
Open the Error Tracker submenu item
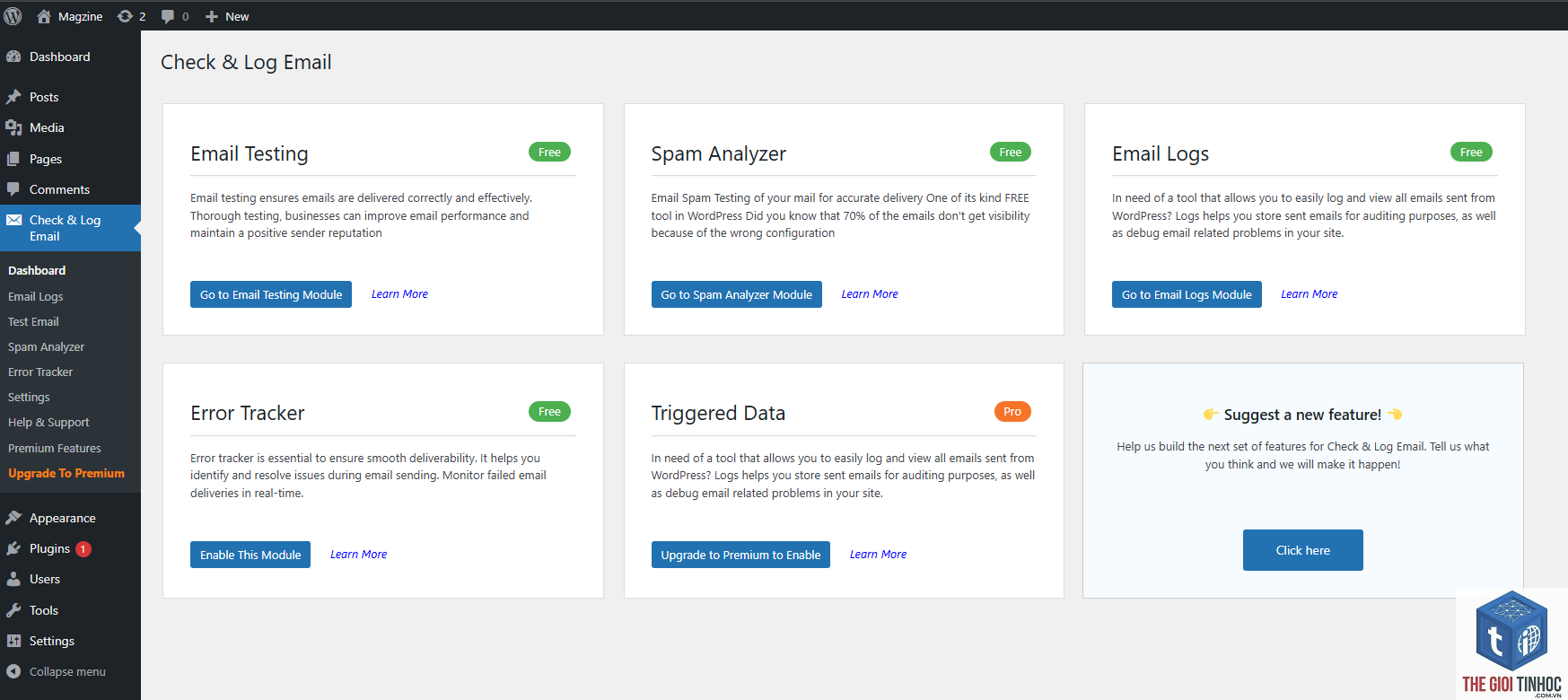(40, 372)
